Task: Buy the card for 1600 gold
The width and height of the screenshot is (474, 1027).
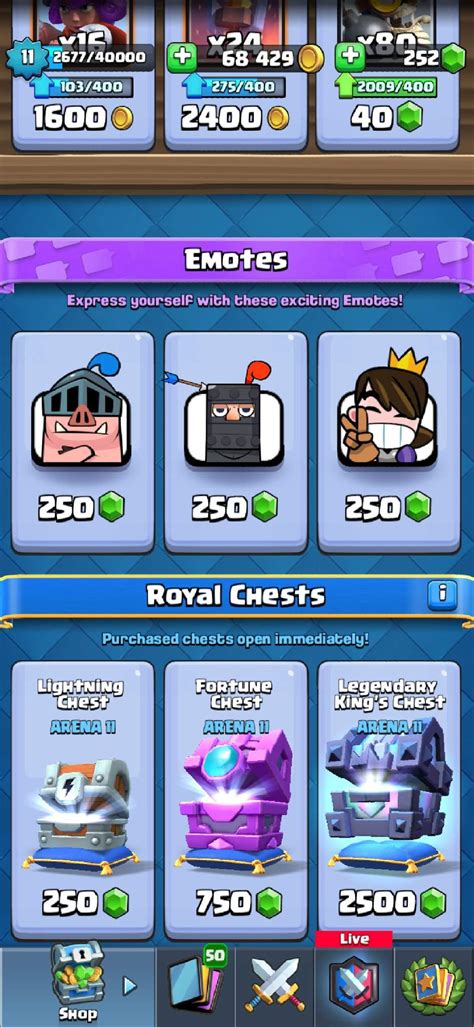Action: (83, 119)
